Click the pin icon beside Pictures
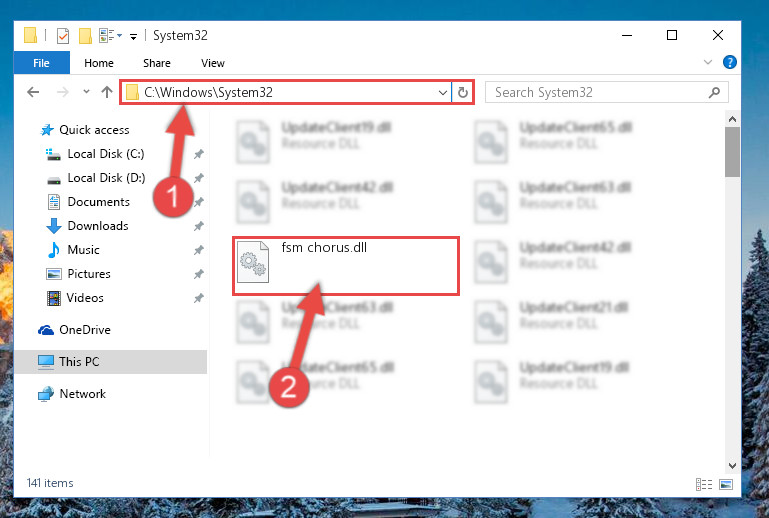Image resolution: width=769 pixels, height=518 pixels. point(198,274)
